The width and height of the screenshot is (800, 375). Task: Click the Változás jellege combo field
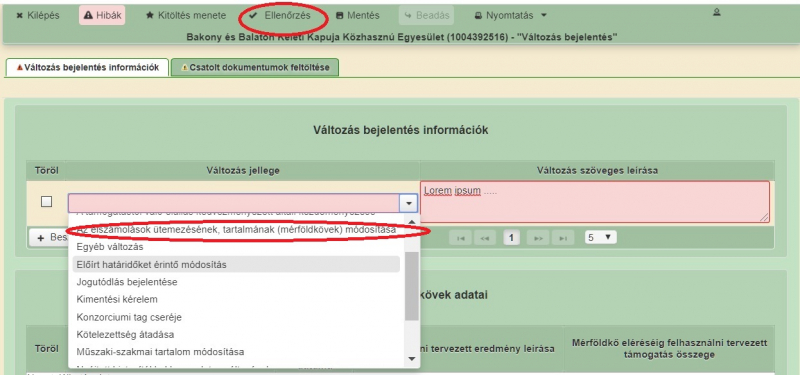point(234,203)
